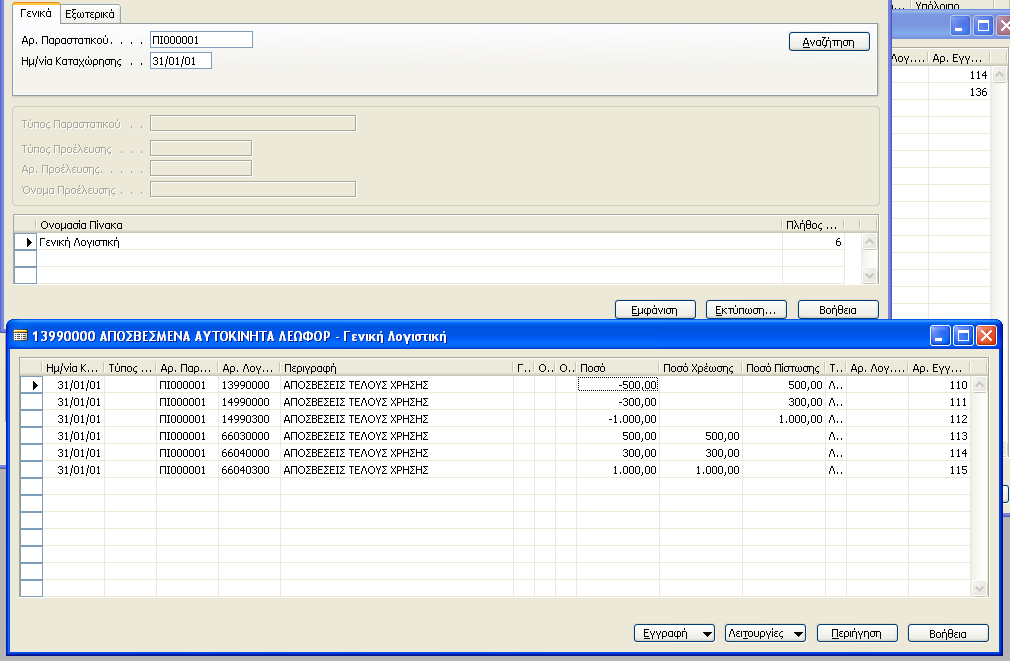1010x661 pixels.
Task: Select account number 13990000 cell
Action: (249, 385)
